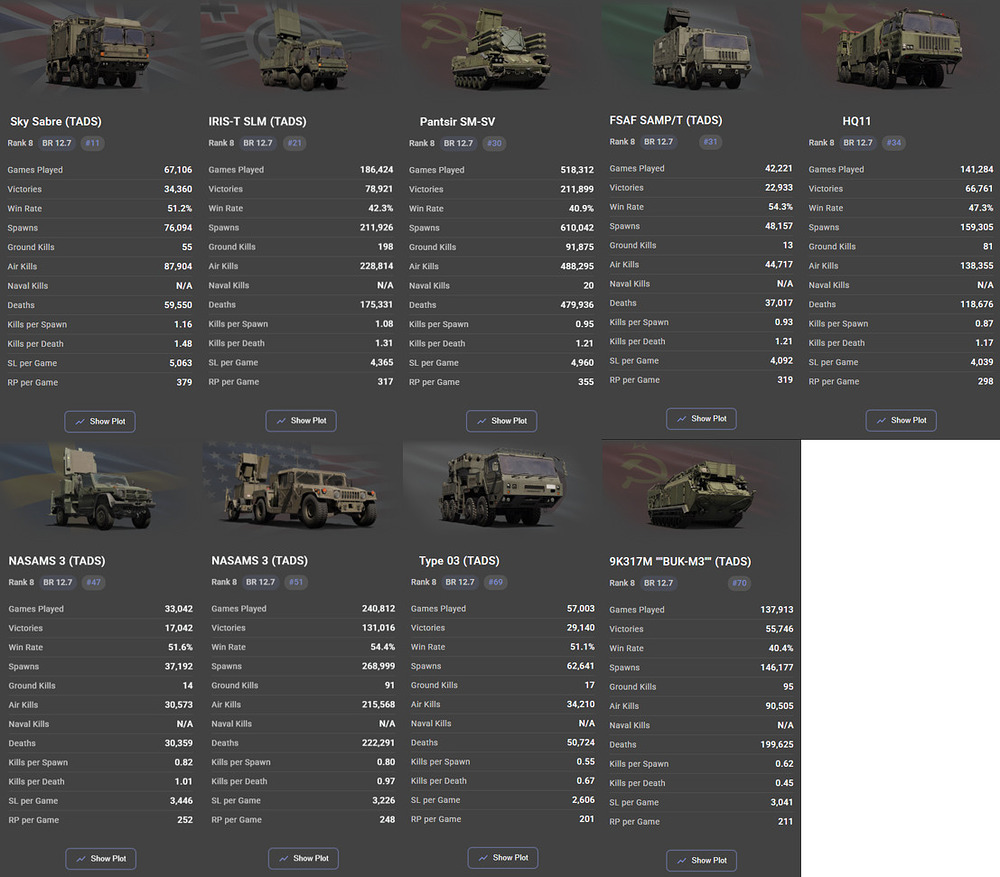Click the HQ11 vehicle image
The image size is (1000, 877).
899,48
